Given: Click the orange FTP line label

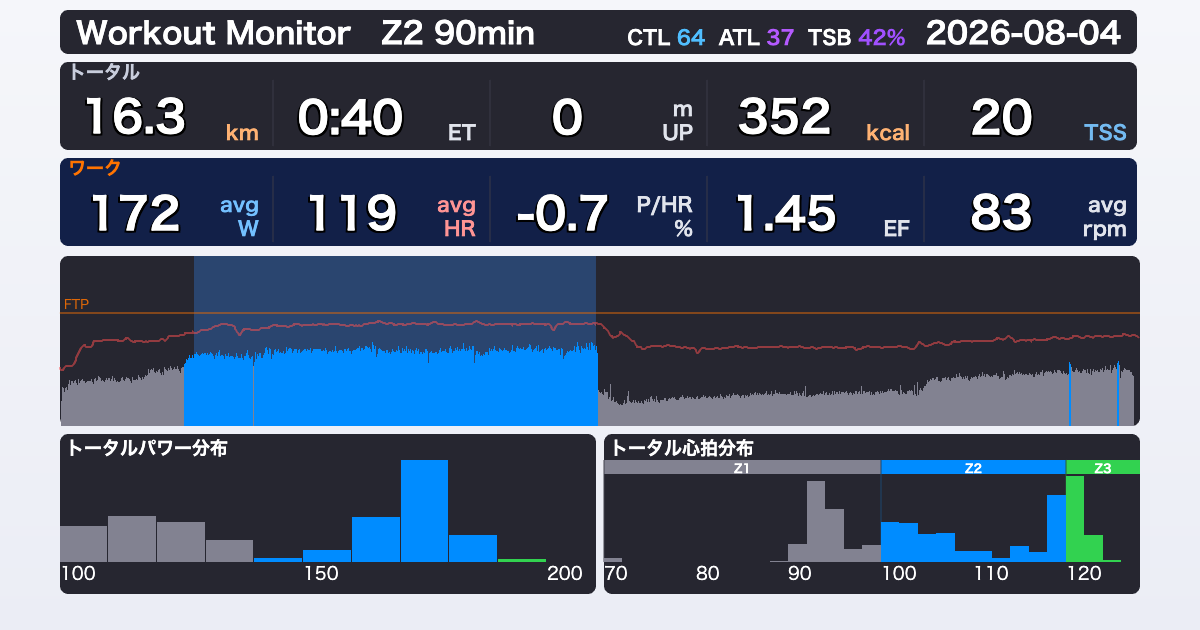Looking at the screenshot, I should coord(76,304).
